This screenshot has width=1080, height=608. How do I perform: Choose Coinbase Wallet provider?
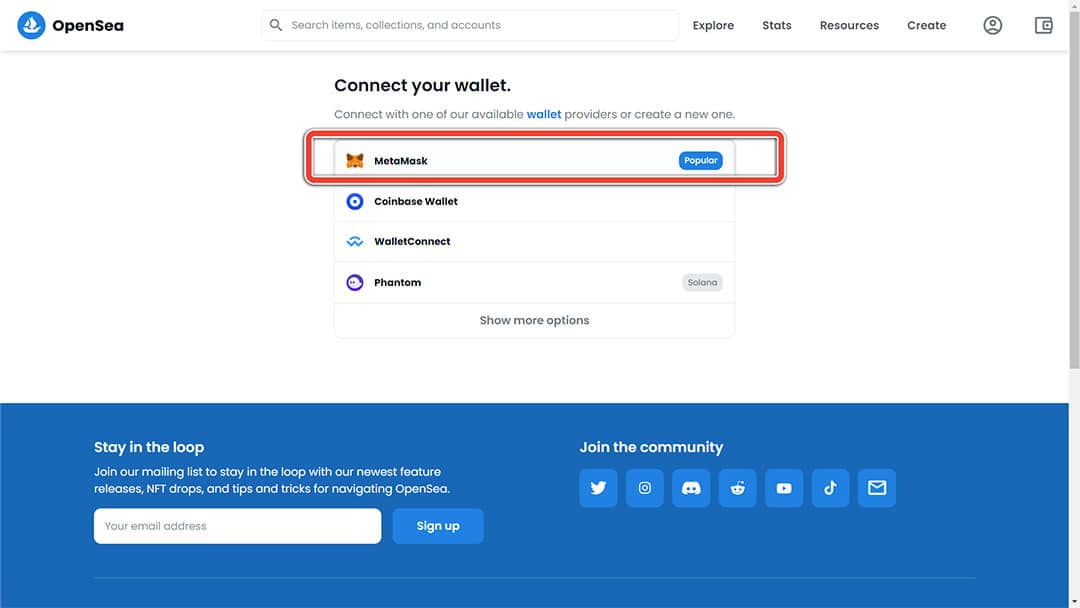(534, 201)
